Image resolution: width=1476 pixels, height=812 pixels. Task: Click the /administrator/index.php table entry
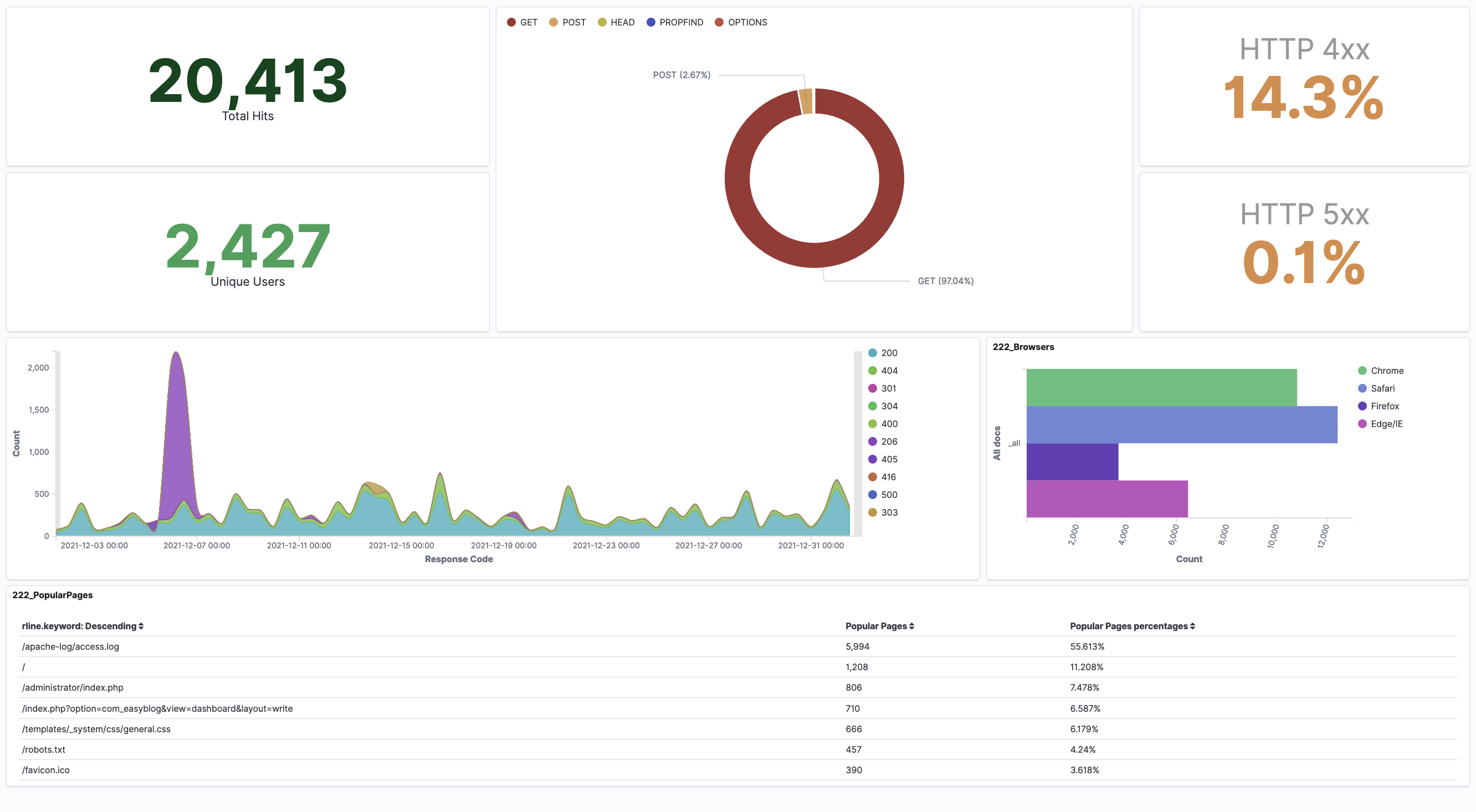tap(73, 688)
